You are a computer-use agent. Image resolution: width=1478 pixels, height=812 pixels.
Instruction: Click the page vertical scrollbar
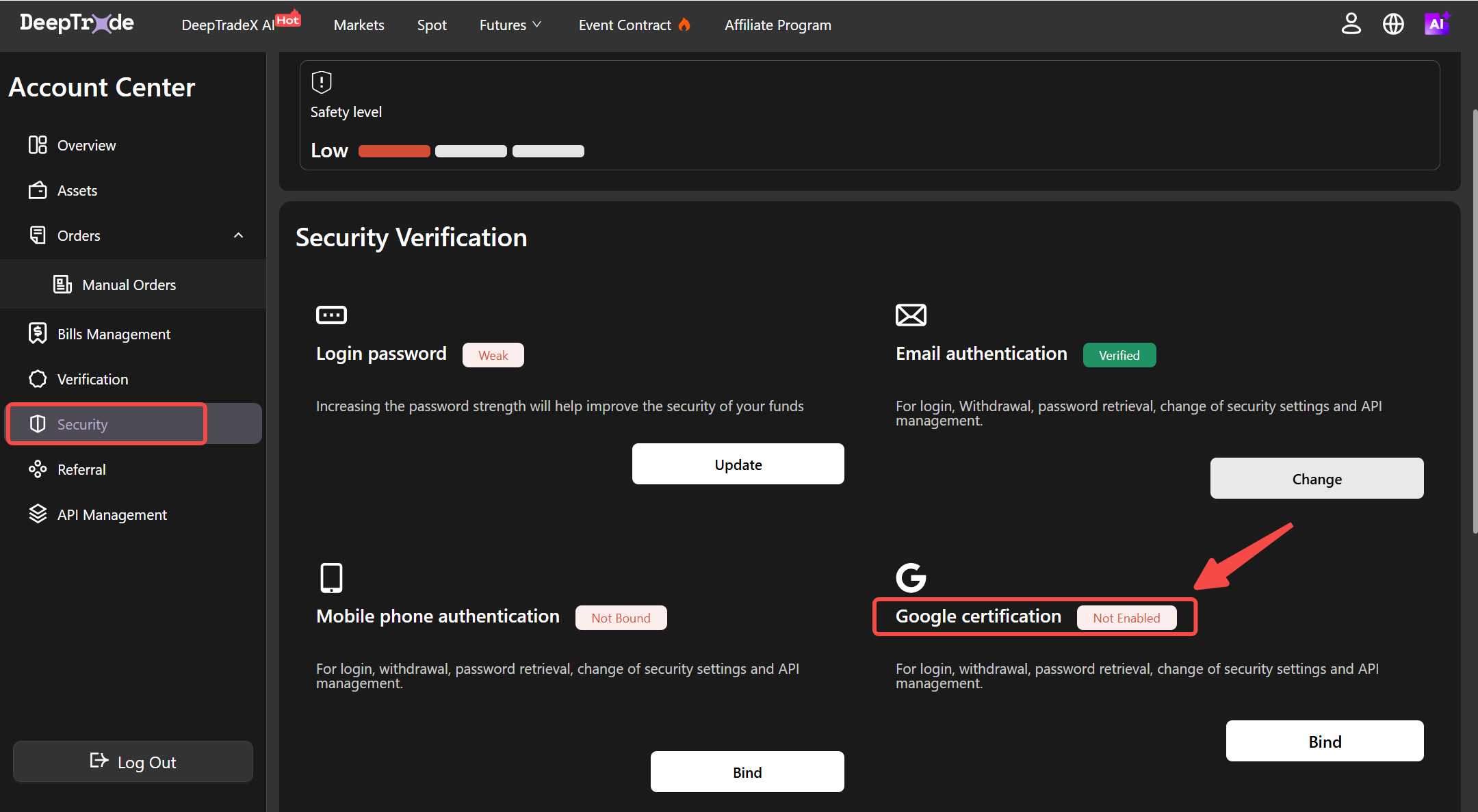pos(1475,322)
